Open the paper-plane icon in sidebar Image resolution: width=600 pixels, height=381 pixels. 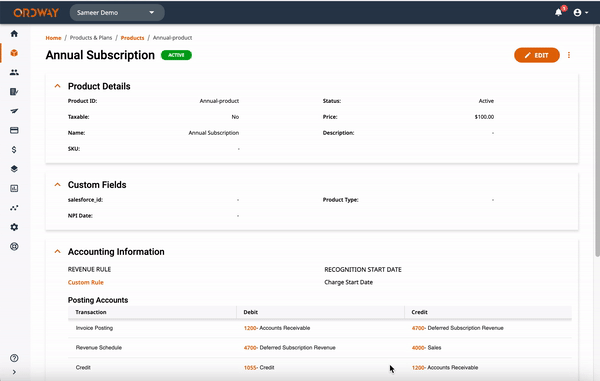[x=14, y=111]
